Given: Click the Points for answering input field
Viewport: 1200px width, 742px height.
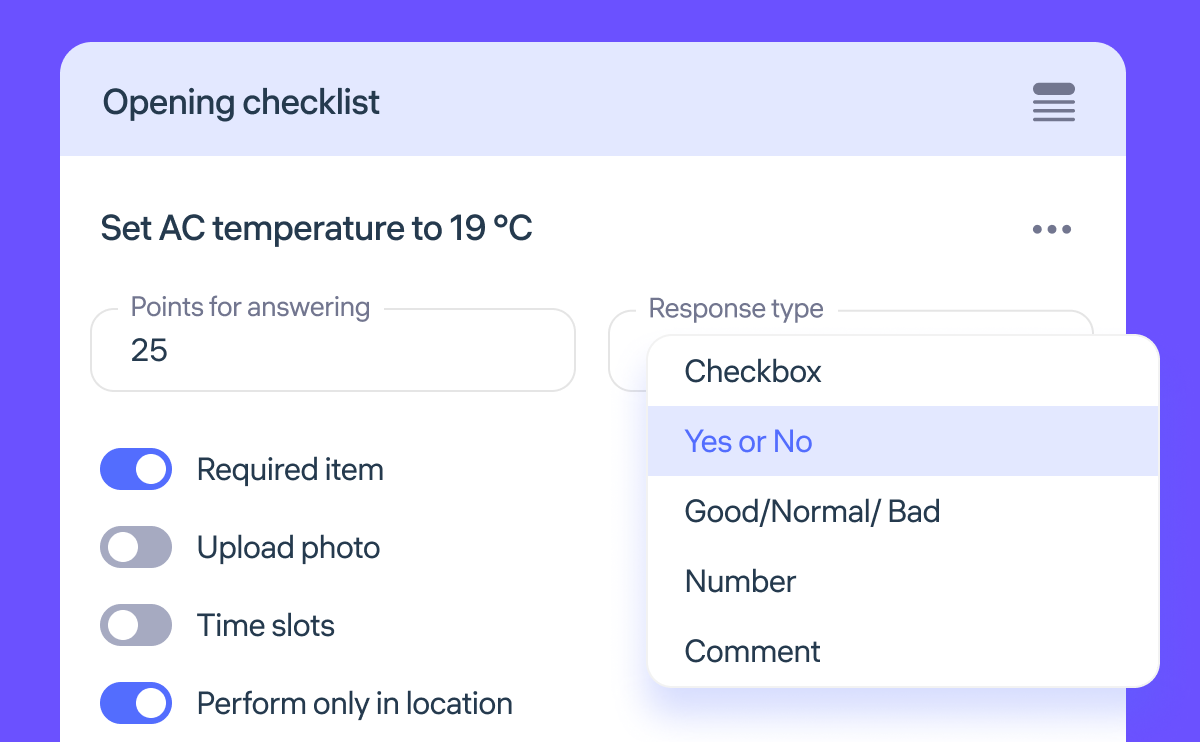Looking at the screenshot, I should (332, 351).
